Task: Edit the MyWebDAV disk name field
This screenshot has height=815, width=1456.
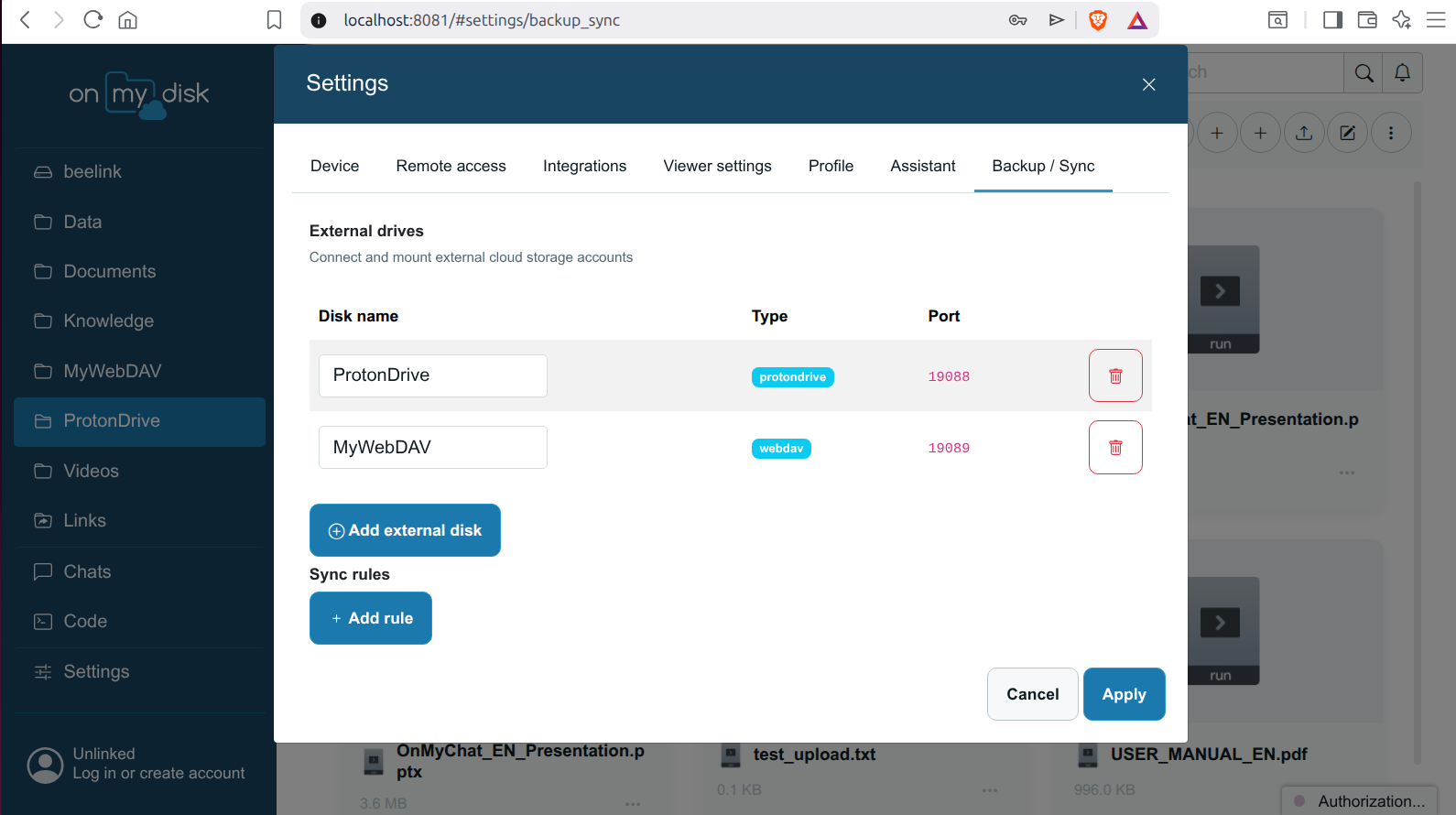Action: [x=433, y=447]
